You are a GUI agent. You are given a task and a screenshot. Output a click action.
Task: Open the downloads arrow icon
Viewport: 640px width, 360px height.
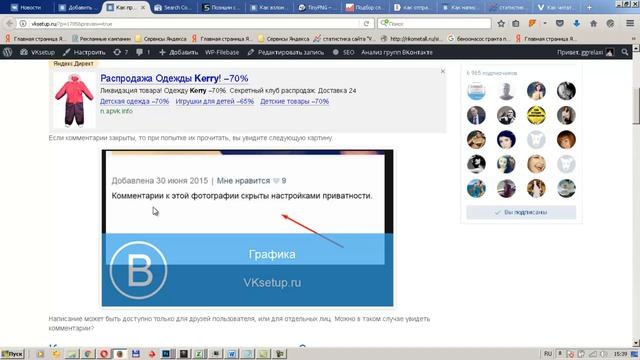click(x=576, y=24)
